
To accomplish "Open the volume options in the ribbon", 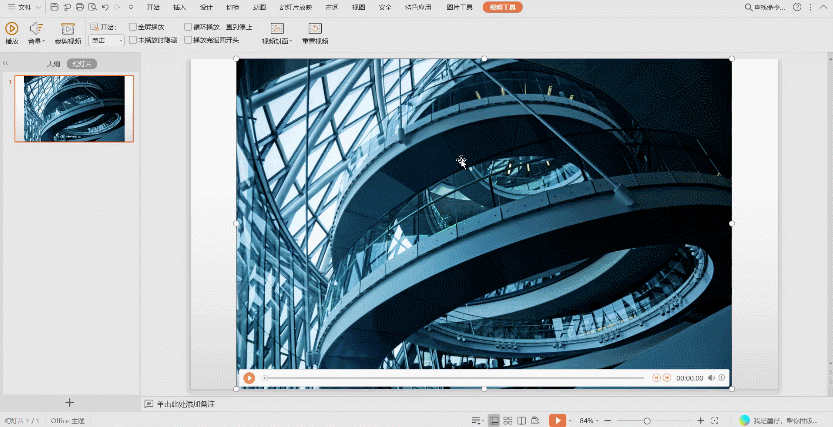I will [36, 30].
